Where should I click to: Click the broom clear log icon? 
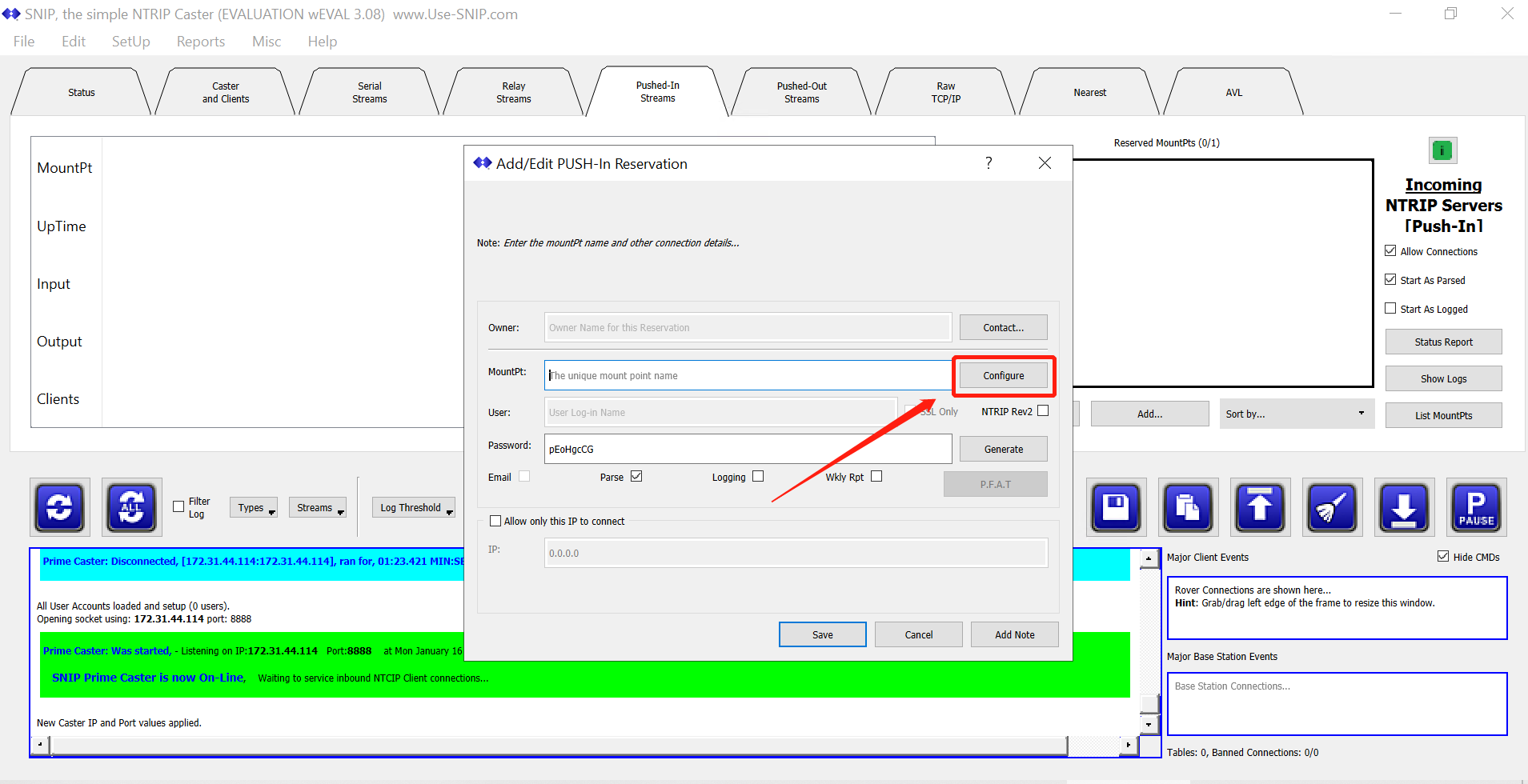[1332, 507]
